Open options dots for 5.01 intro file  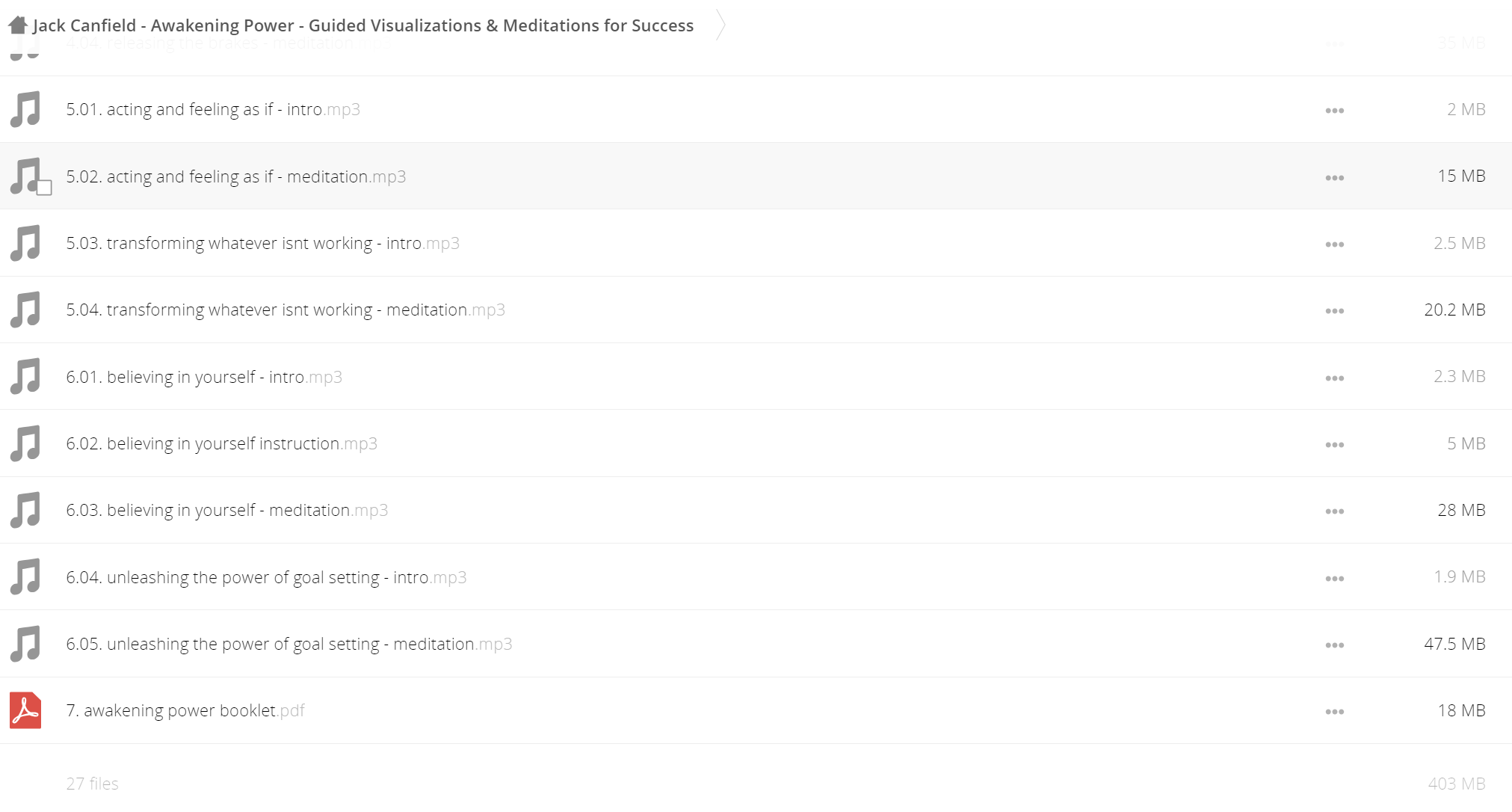click(x=1335, y=111)
